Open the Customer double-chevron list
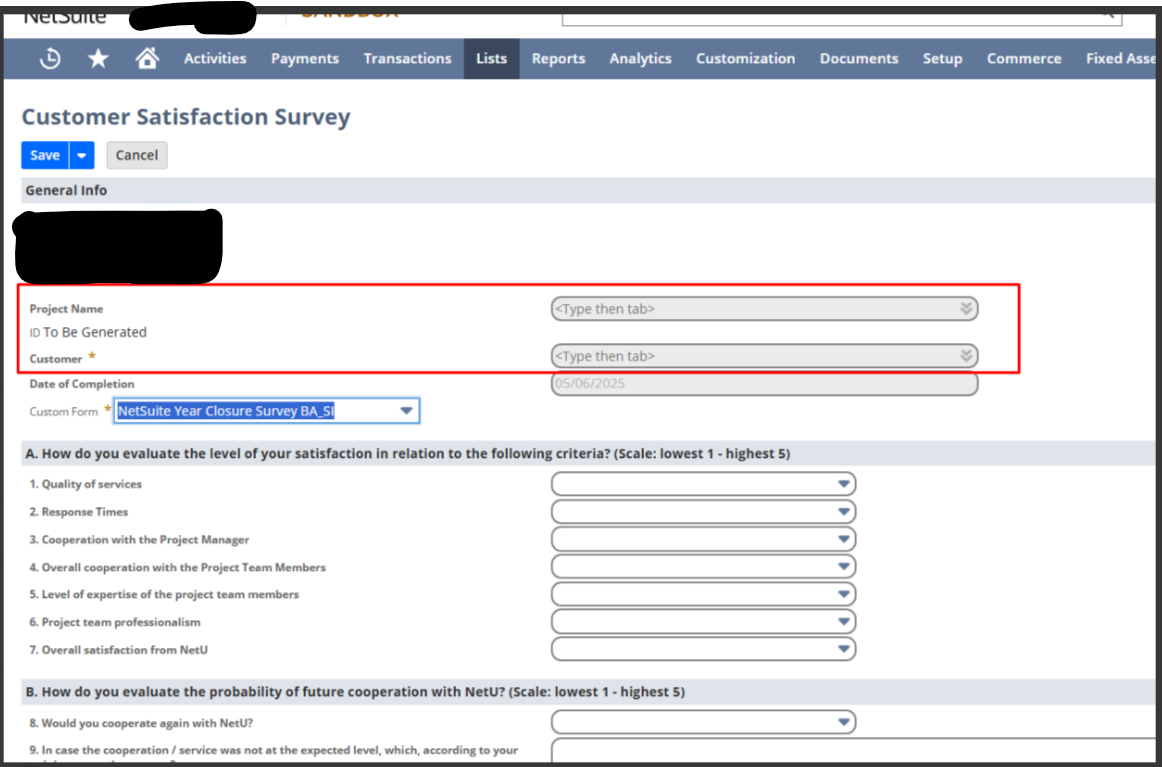The image size is (1162, 767). click(966, 356)
